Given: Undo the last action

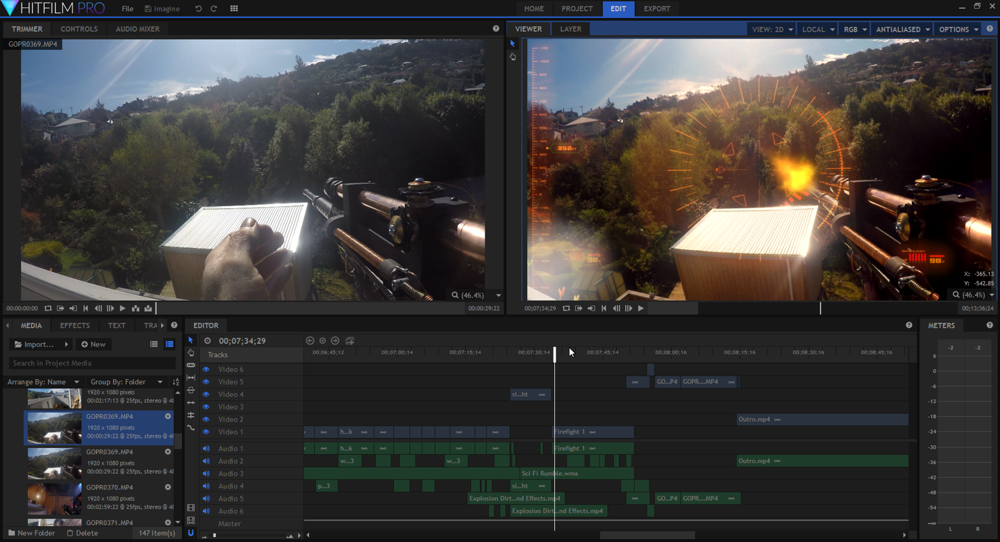Looking at the screenshot, I should [x=198, y=9].
